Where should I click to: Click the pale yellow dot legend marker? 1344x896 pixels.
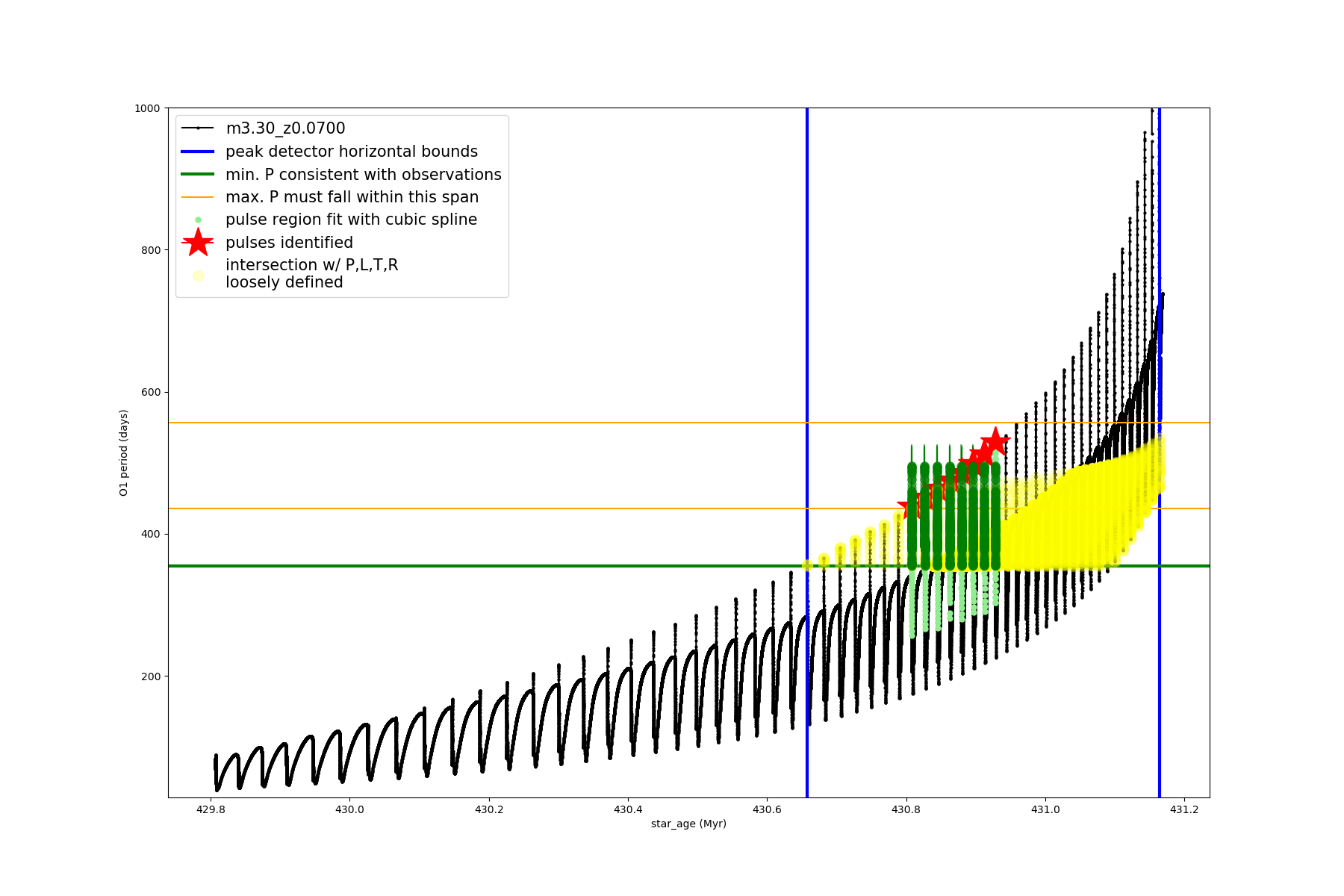pos(198,276)
